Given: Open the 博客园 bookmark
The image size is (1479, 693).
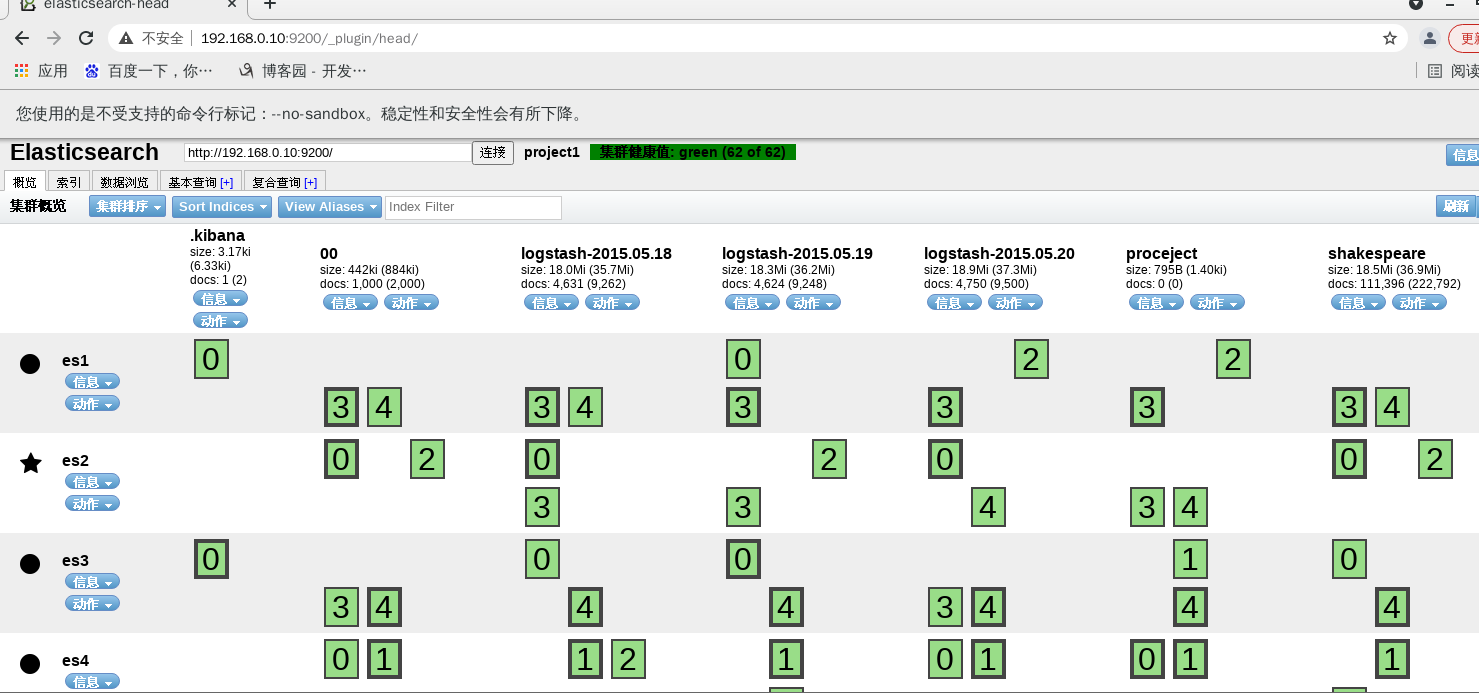Looking at the screenshot, I should coord(302,71).
